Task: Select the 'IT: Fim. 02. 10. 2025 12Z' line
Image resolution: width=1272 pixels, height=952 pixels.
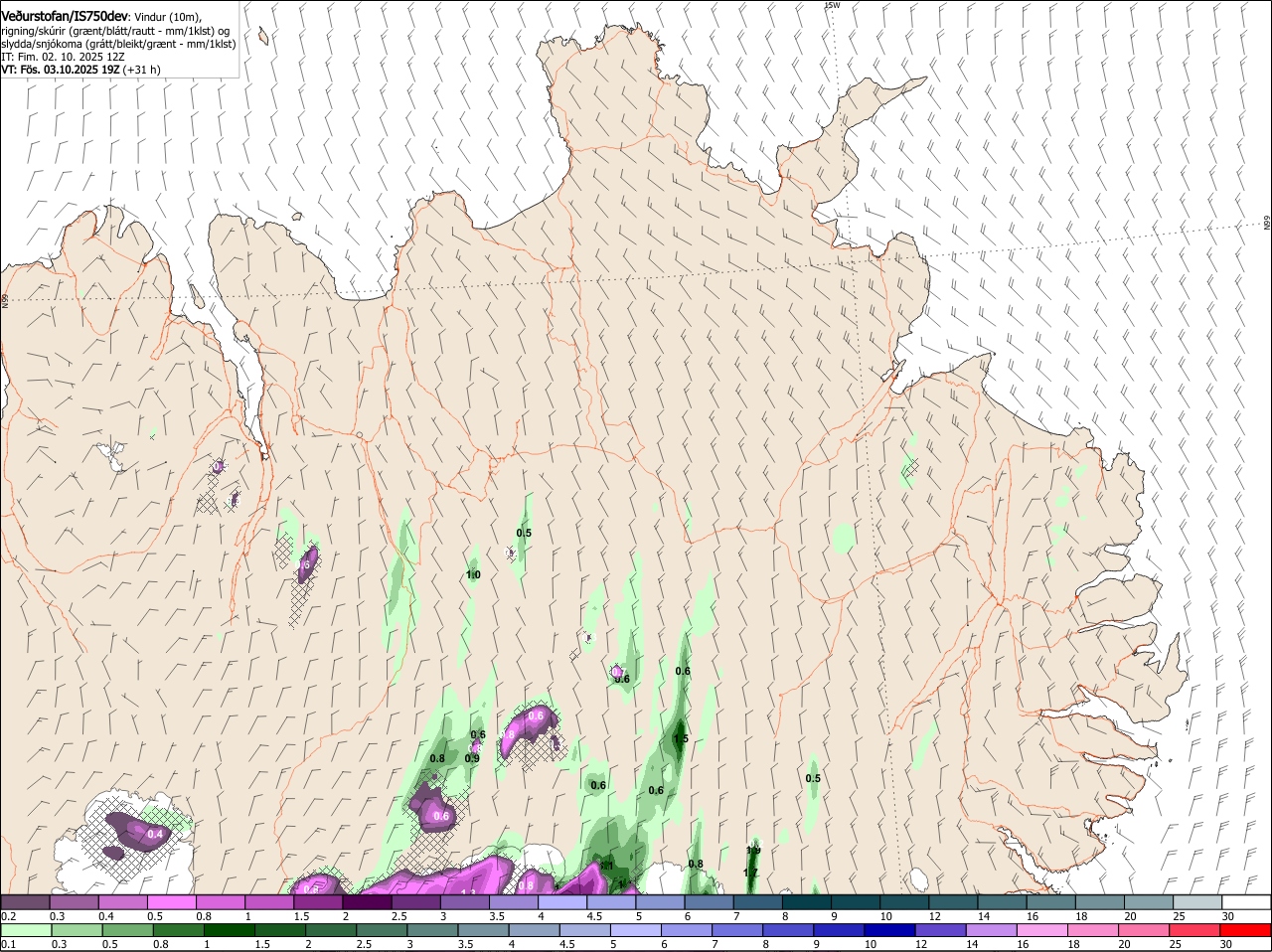Action: pos(63,57)
